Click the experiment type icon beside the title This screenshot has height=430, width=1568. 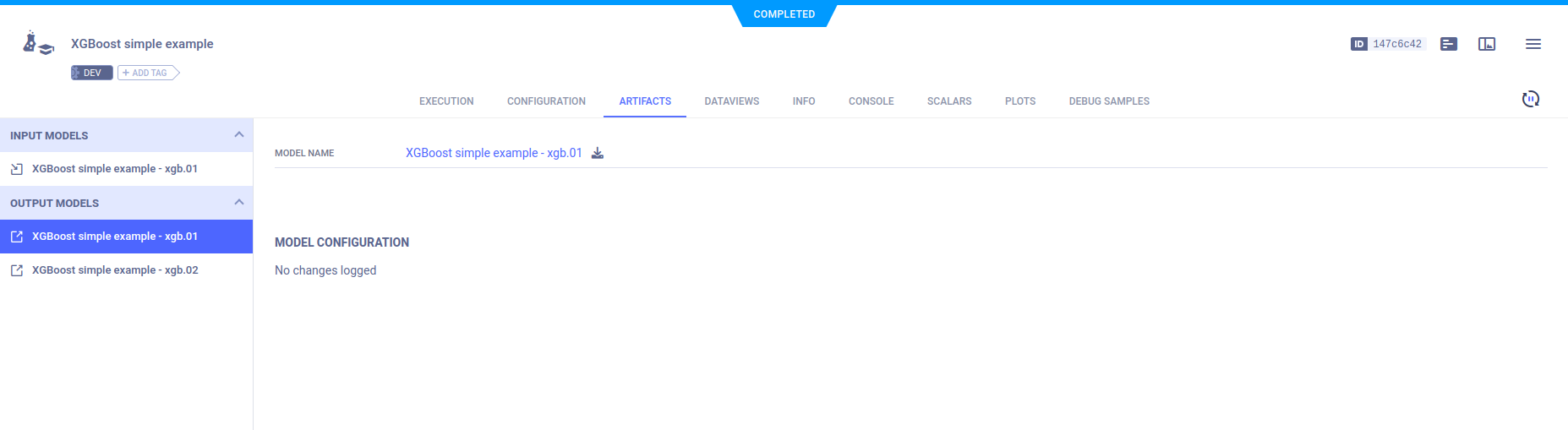tap(38, 44)
